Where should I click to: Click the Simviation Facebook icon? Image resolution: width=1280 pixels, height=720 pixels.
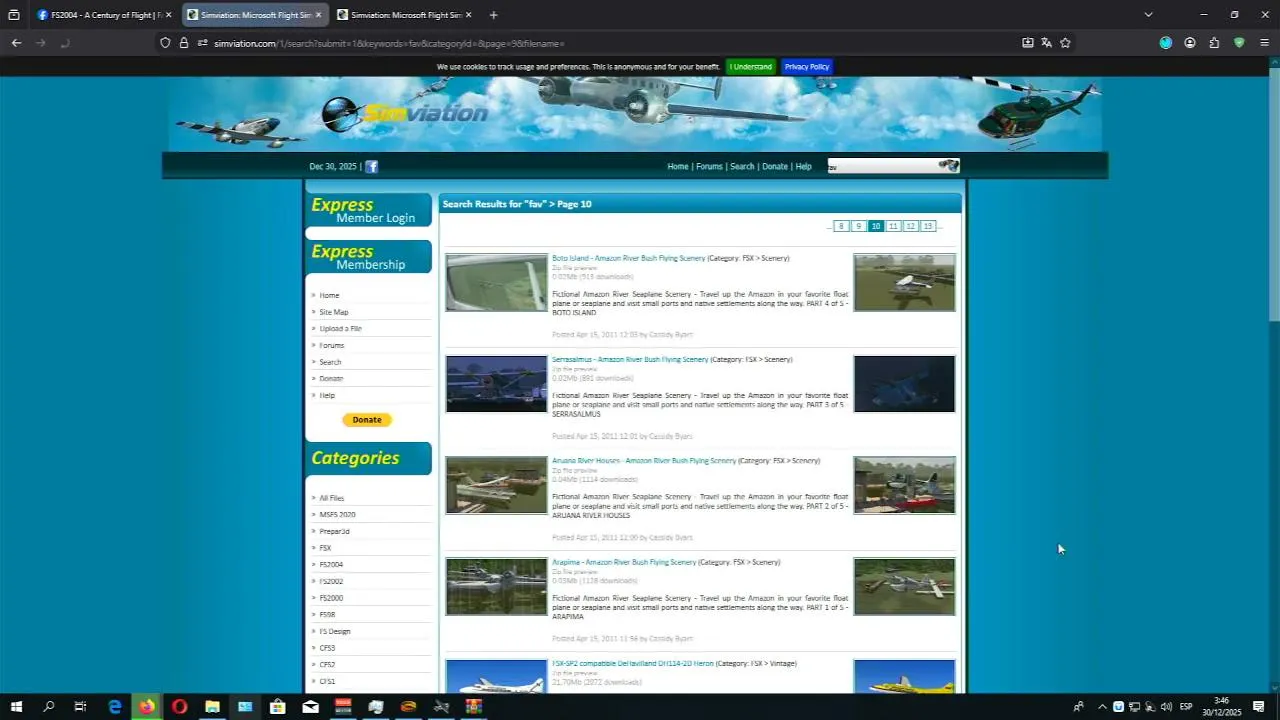371,167
